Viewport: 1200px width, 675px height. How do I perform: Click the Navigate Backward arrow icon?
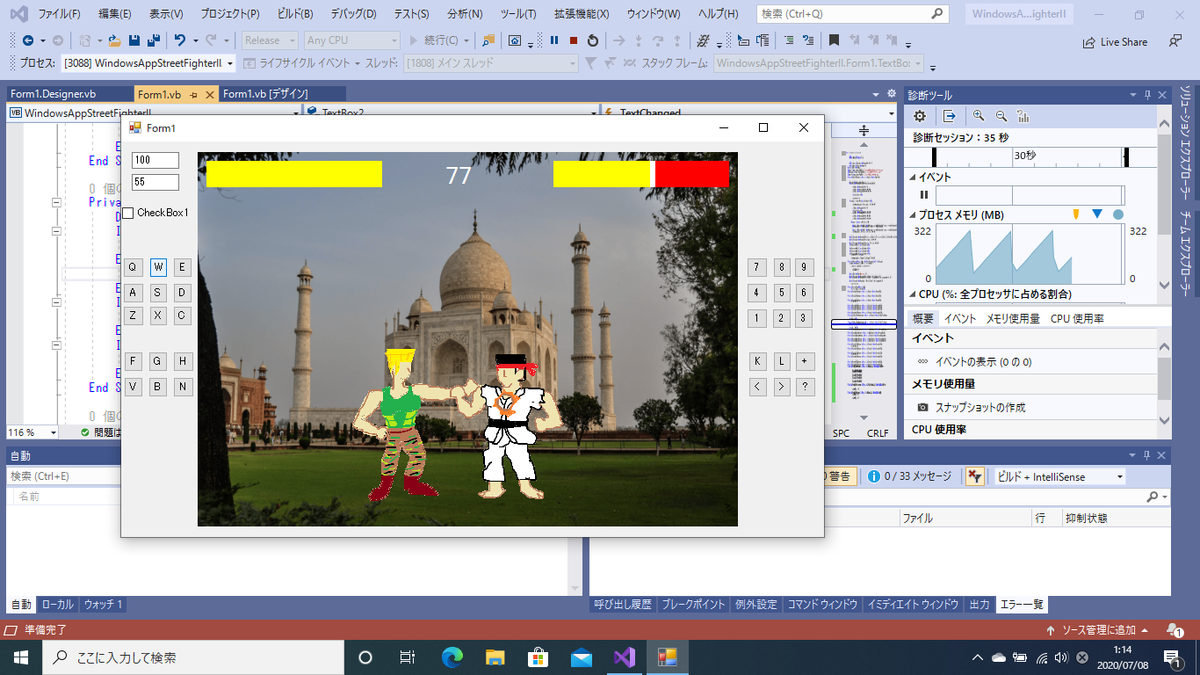[28, 41]
